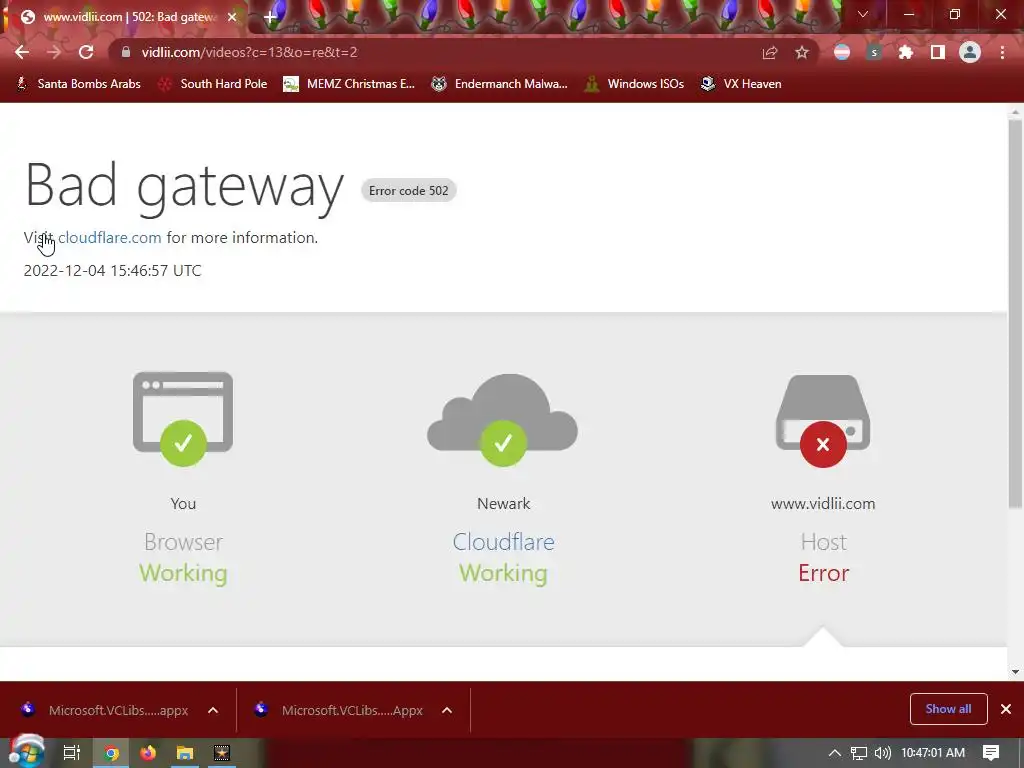1024x768 pixels.
Task: Open the Chrome profile avatar
Action: point(970,52)
